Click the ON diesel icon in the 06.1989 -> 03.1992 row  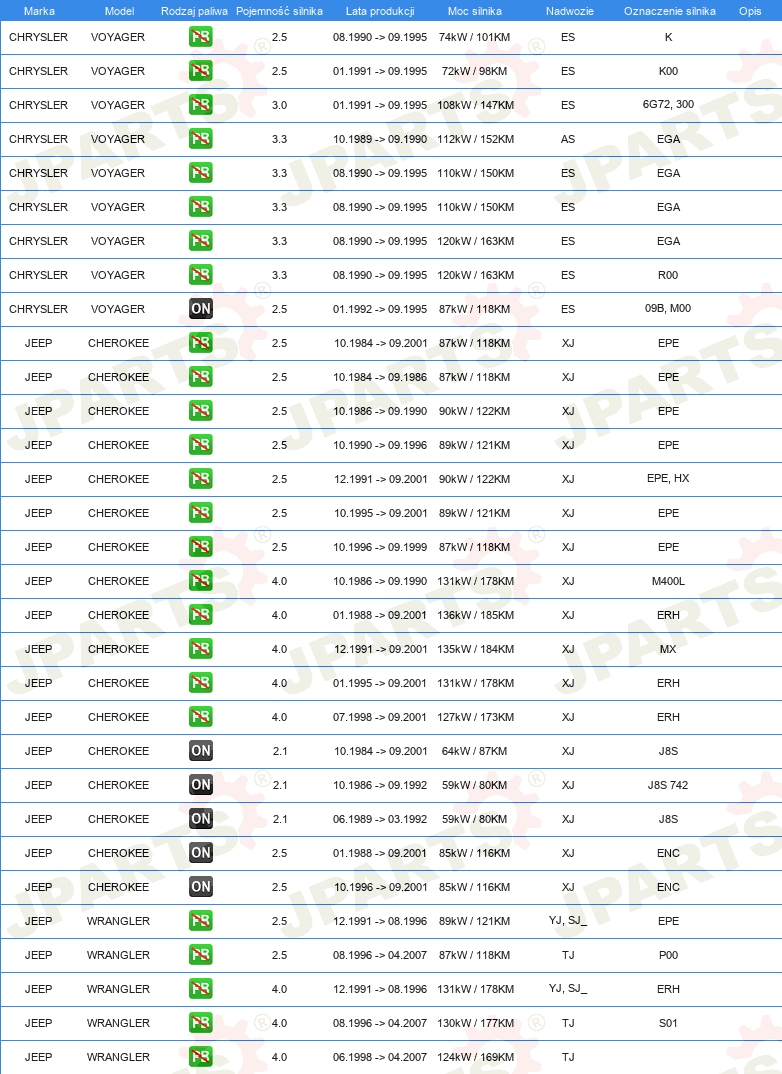[x=201, y=819]
